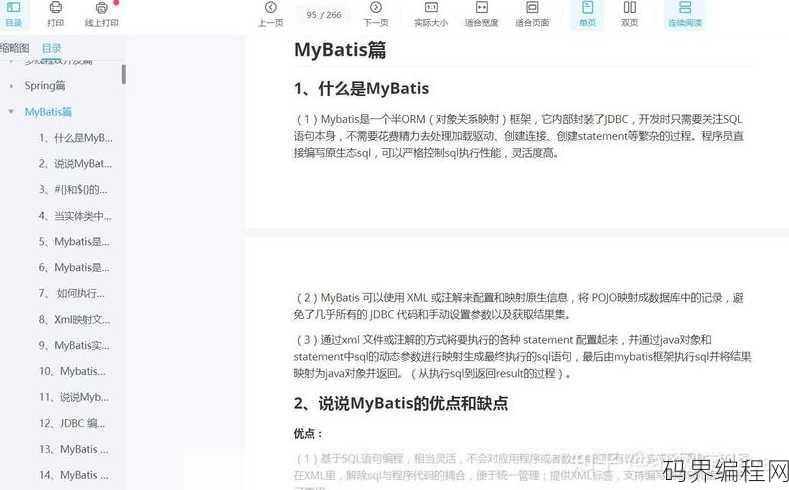Toggle 连续阅读 continuous reading mode
This screenshot has width=789, height=490.
click(x=685, y=14)
